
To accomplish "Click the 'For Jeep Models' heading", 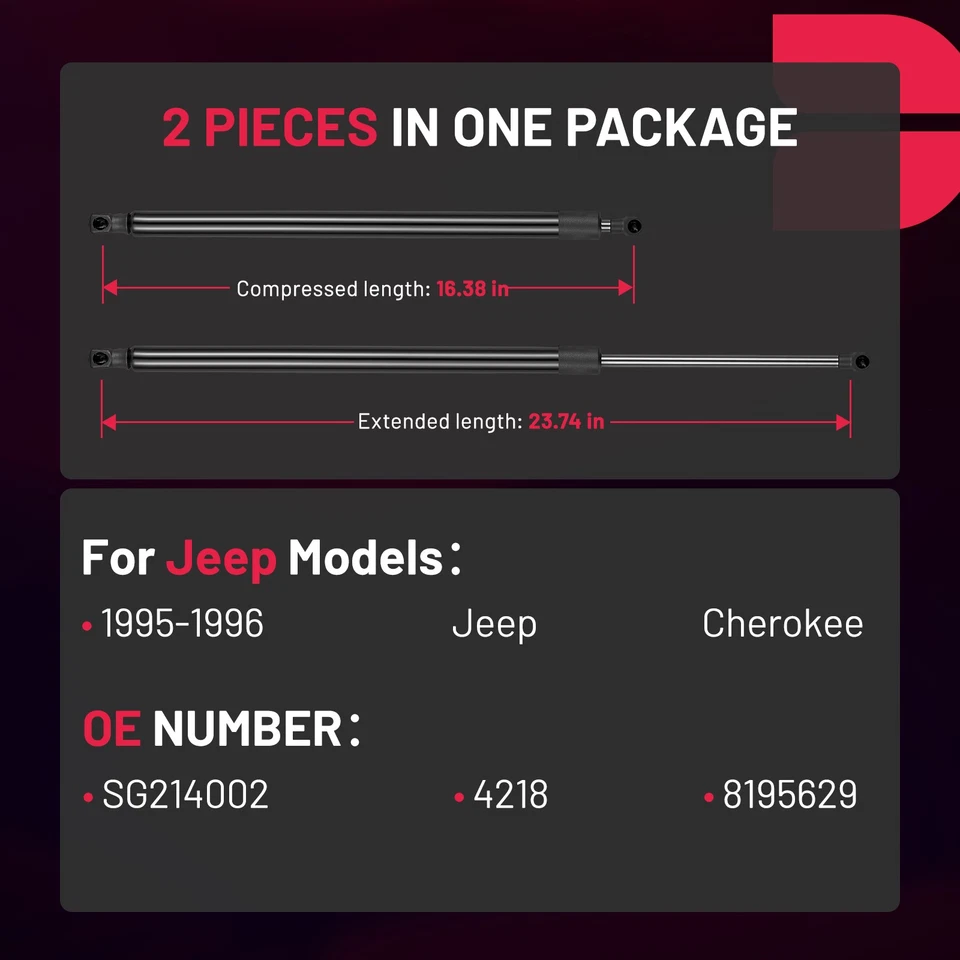I will (x=271, y=558).
